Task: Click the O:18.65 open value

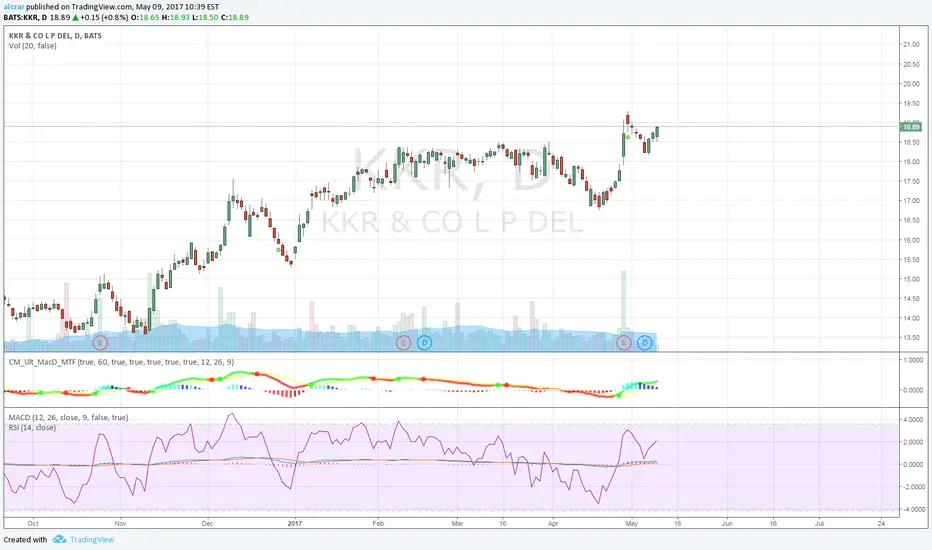Action: (145, 17)
